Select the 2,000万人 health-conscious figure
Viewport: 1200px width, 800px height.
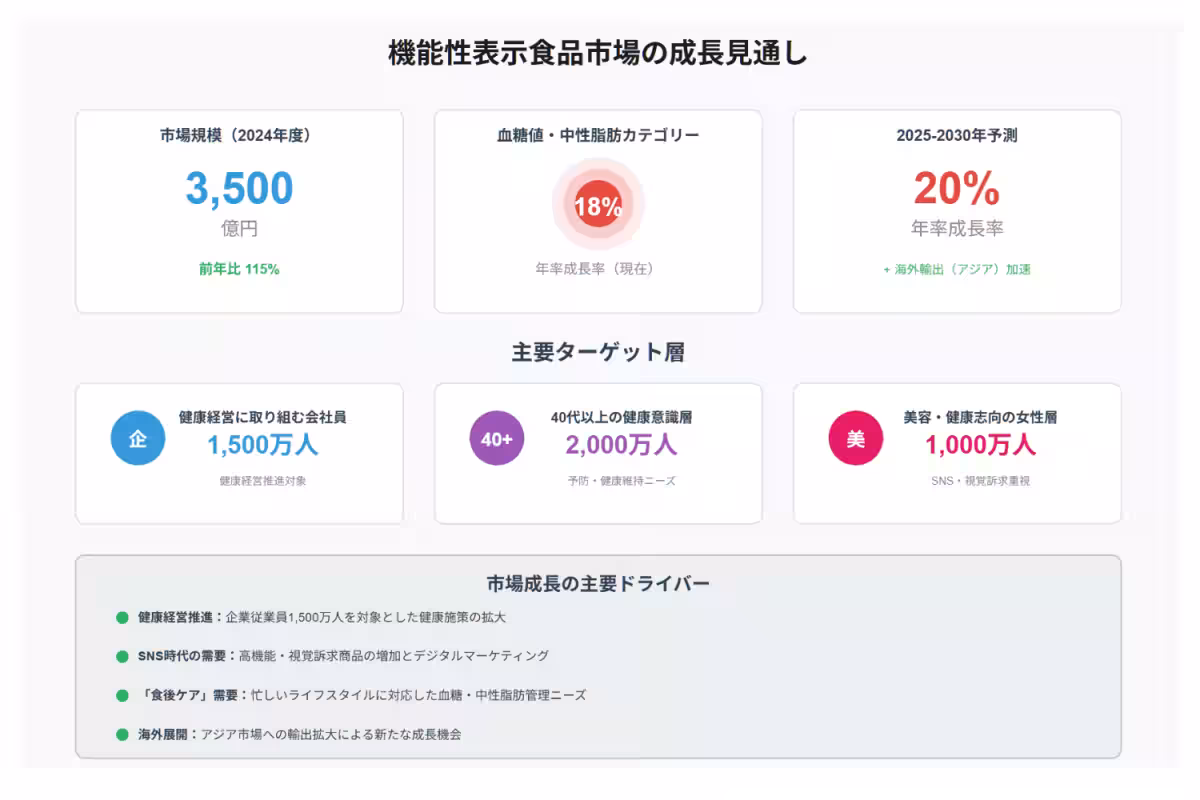[x=621, y=445]
